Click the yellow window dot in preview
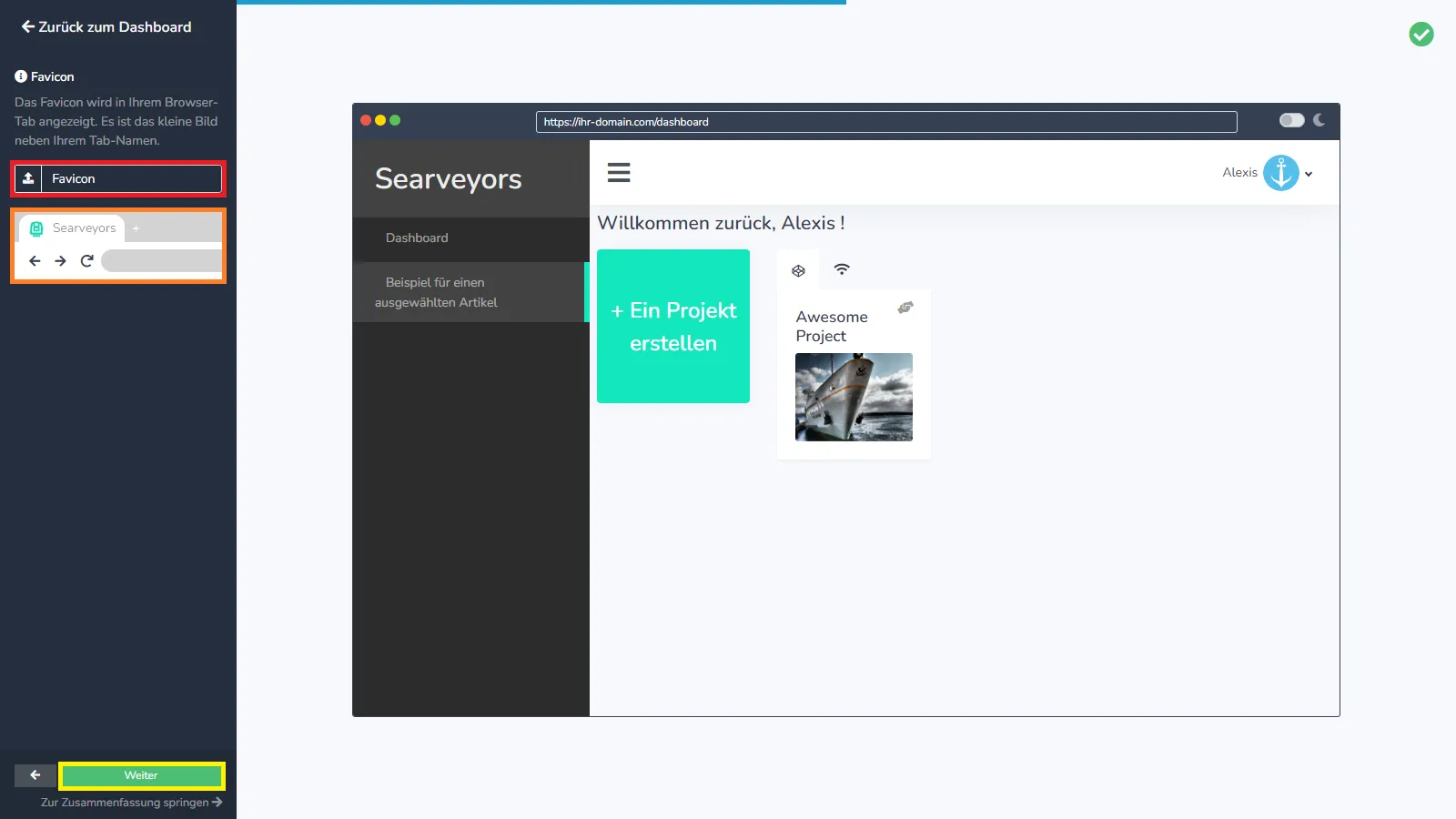 point(380,120)
